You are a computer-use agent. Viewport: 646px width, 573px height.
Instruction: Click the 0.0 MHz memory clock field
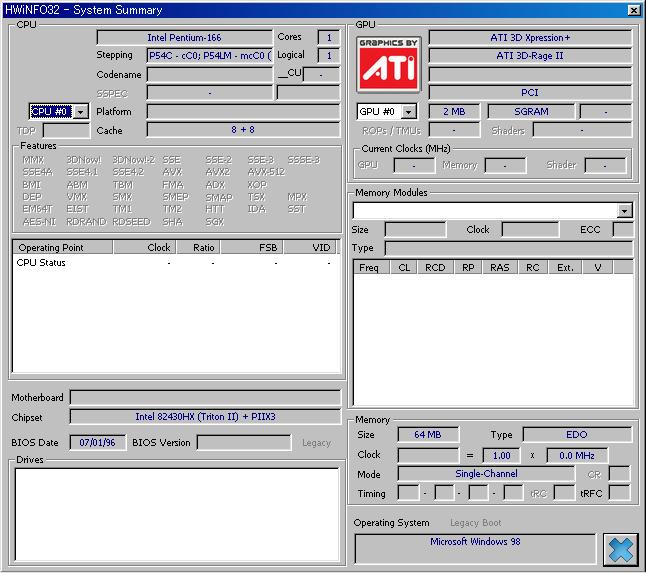tap(577, 455)
